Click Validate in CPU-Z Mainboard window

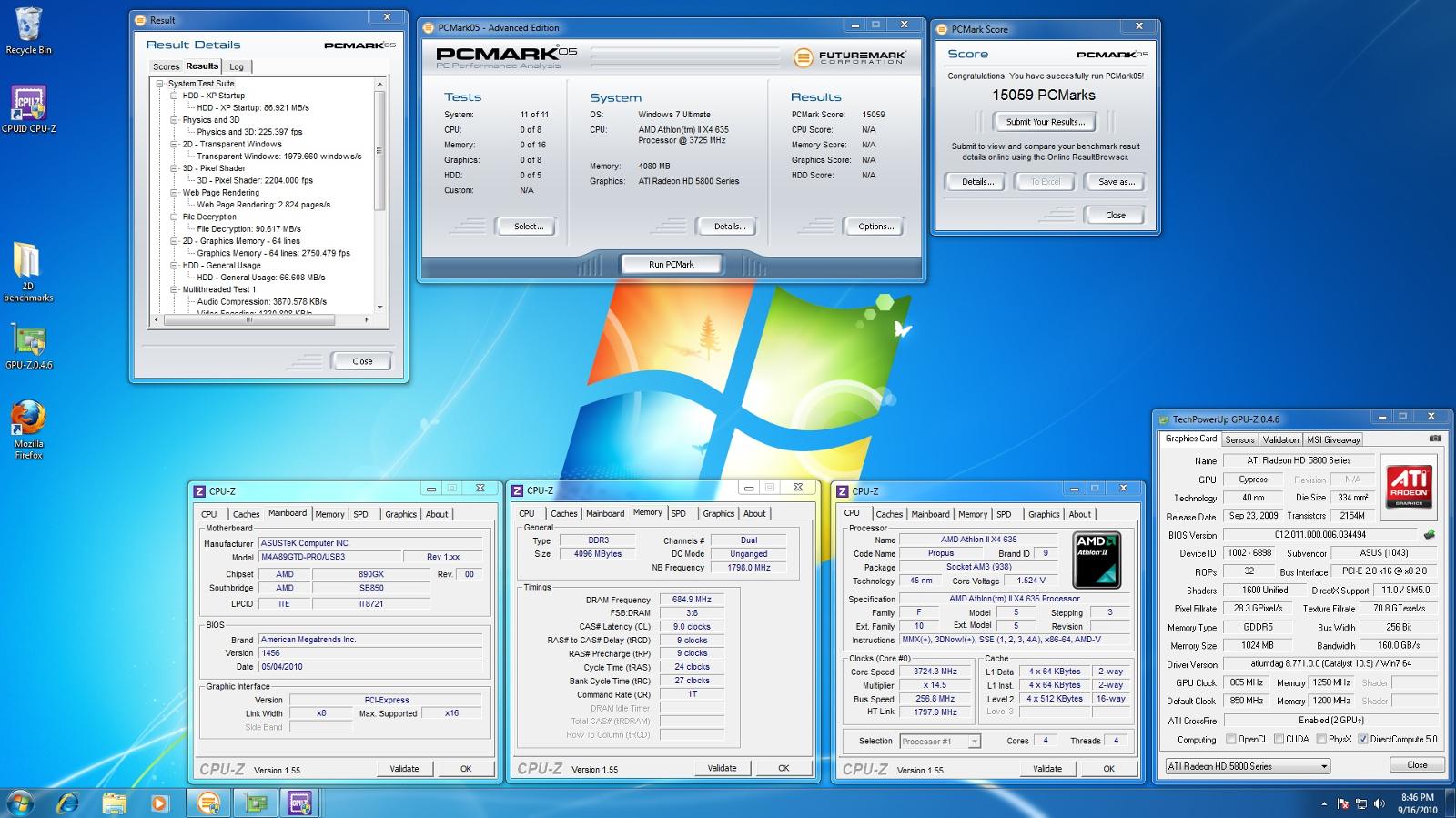[404, 769]
